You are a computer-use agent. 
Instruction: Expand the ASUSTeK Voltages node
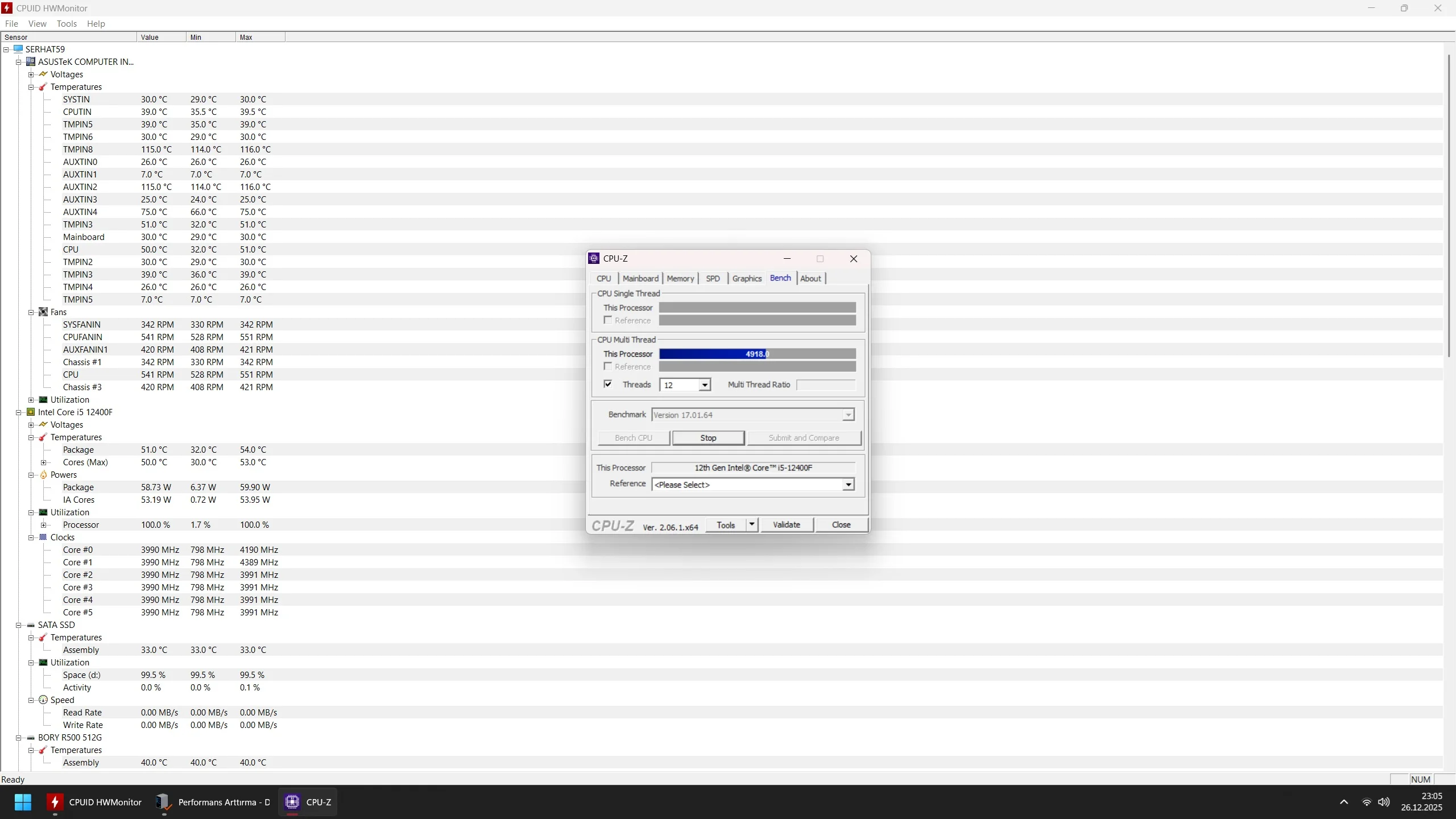[31, 75]
